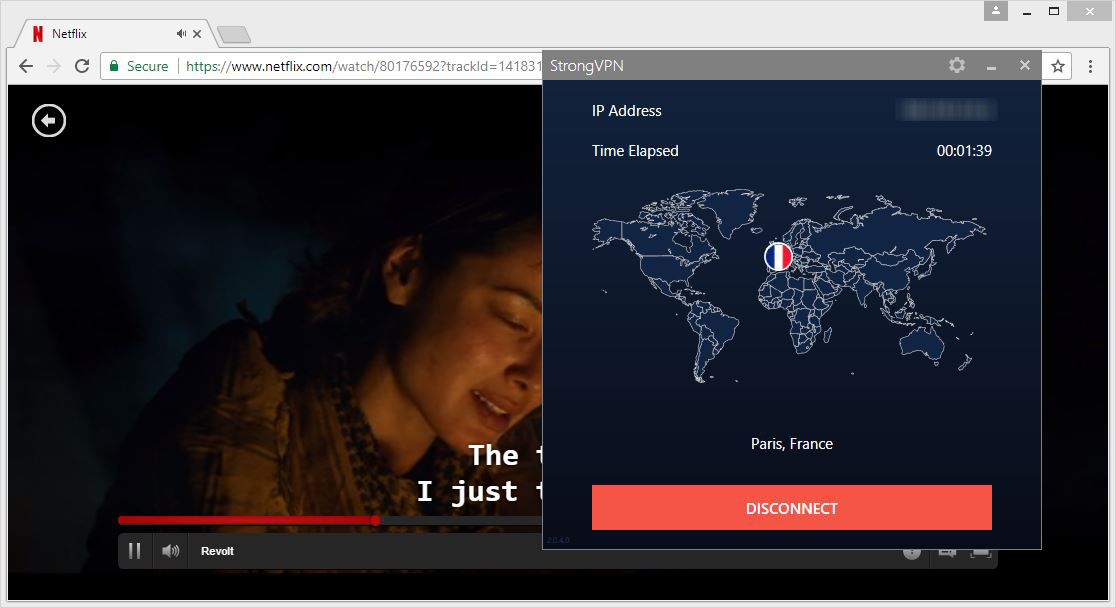Minimize the StrongVPN window
This screenshot has height=608, width=1116.
point(991,66)
